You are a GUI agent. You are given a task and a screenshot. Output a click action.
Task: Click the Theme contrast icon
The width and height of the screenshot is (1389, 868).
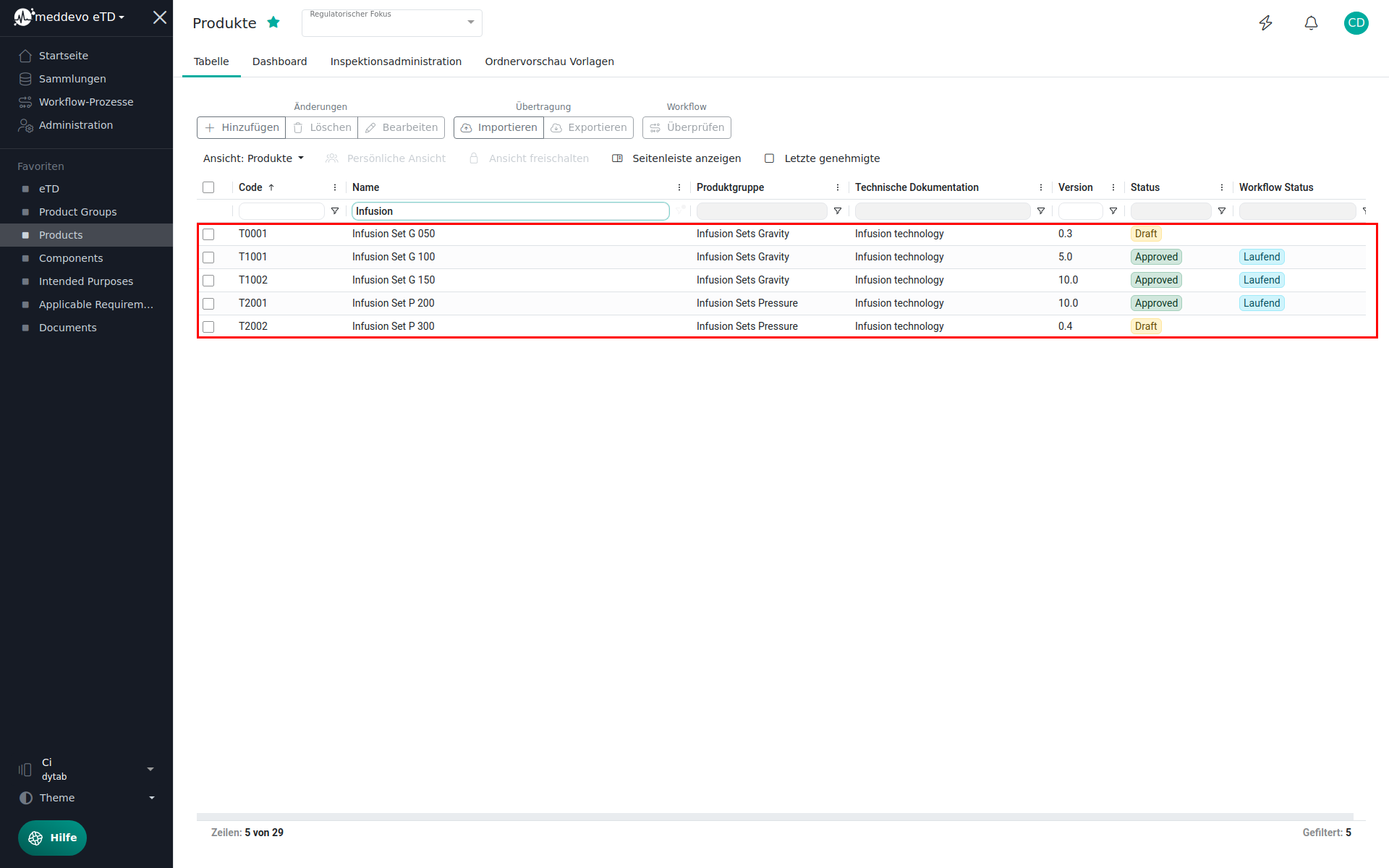tap(26, 798)
